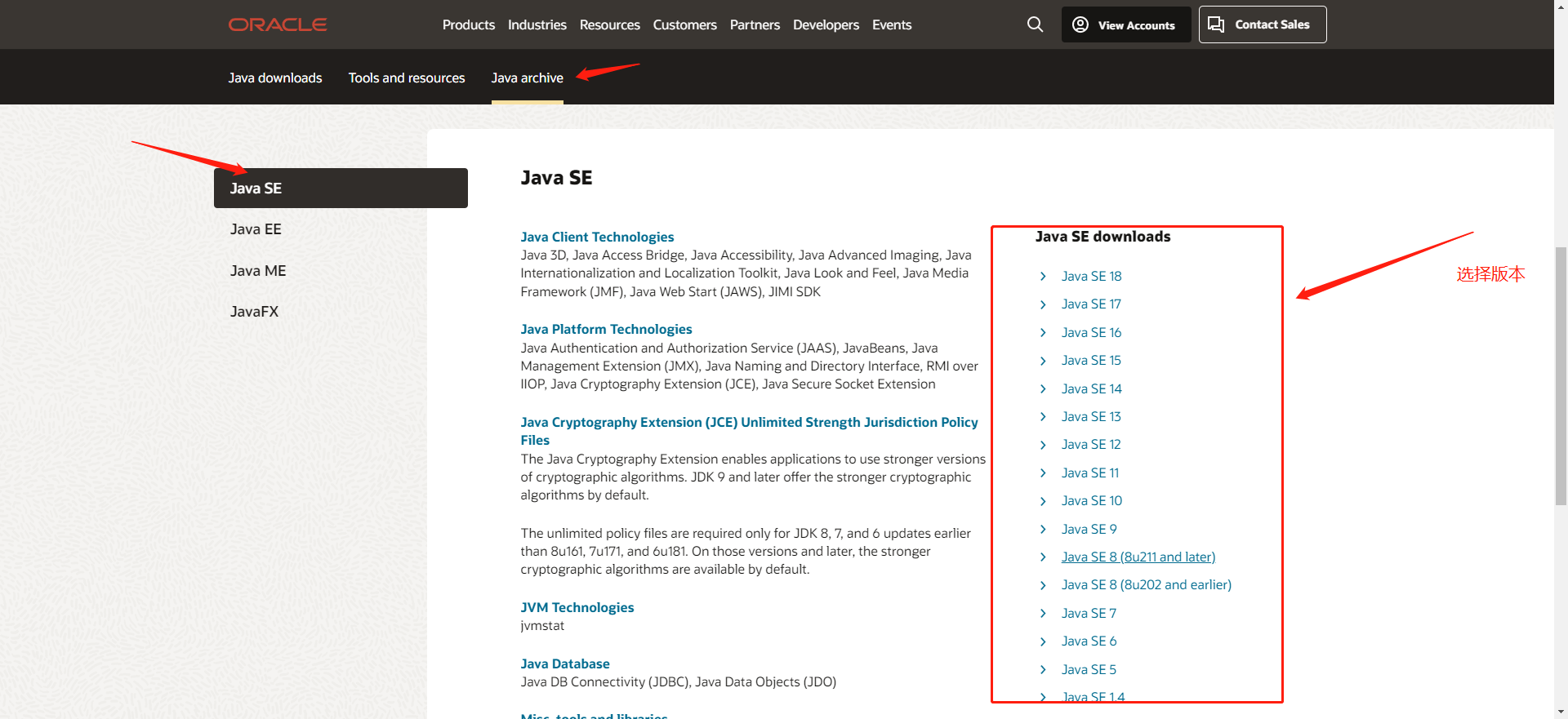The image size is (1568, 719).
Task: Open the Java Database link
Action: point(565,664)
